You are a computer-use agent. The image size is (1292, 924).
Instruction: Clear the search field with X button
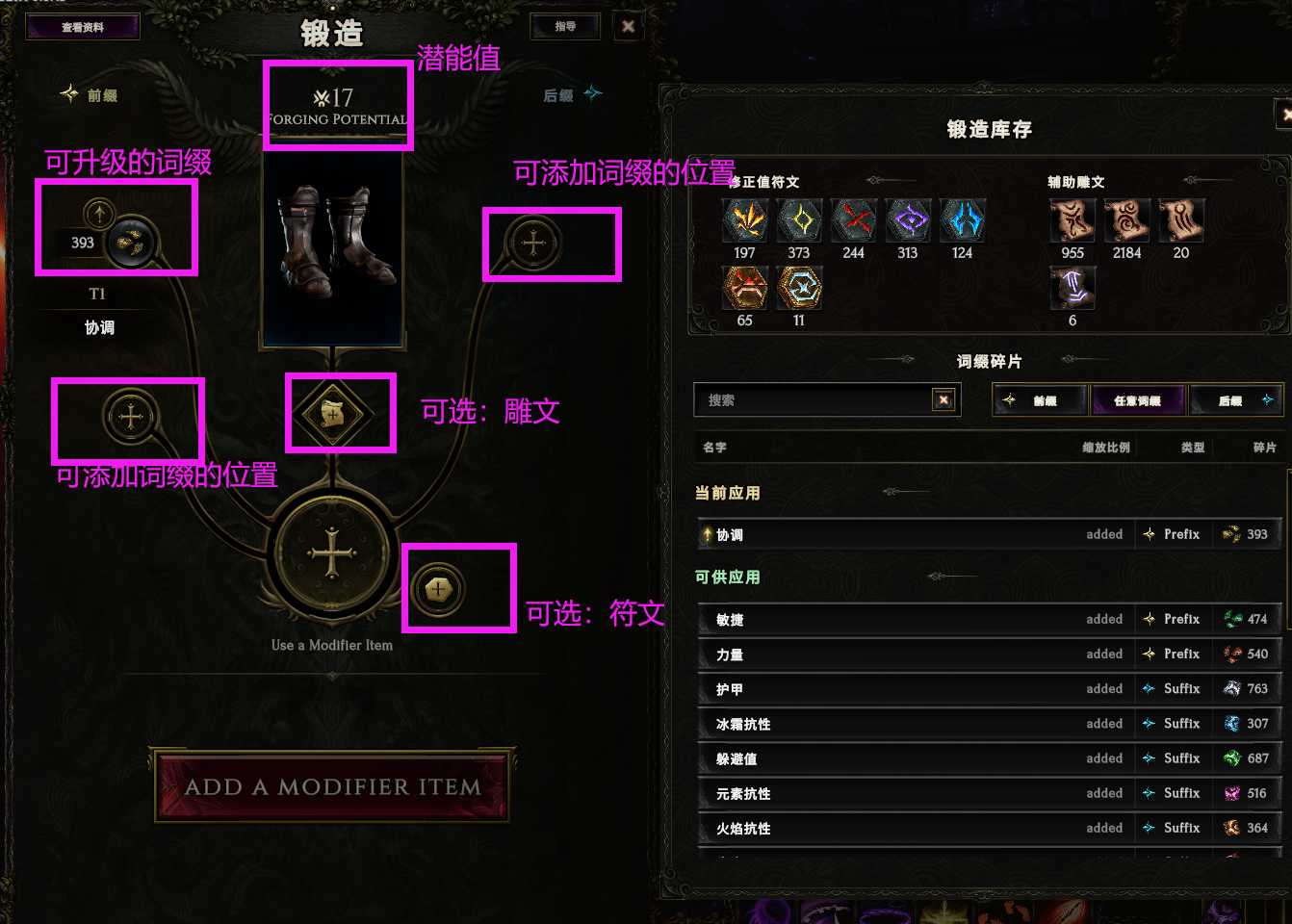944,400
